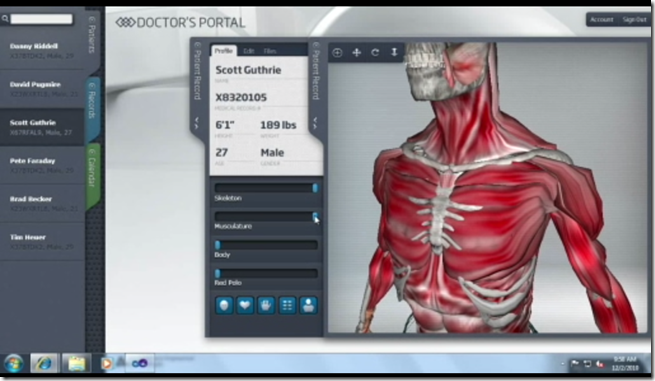This screenshot has height=381, width=655.
Task: Click the Sign Out button
Action: point(634,20)
